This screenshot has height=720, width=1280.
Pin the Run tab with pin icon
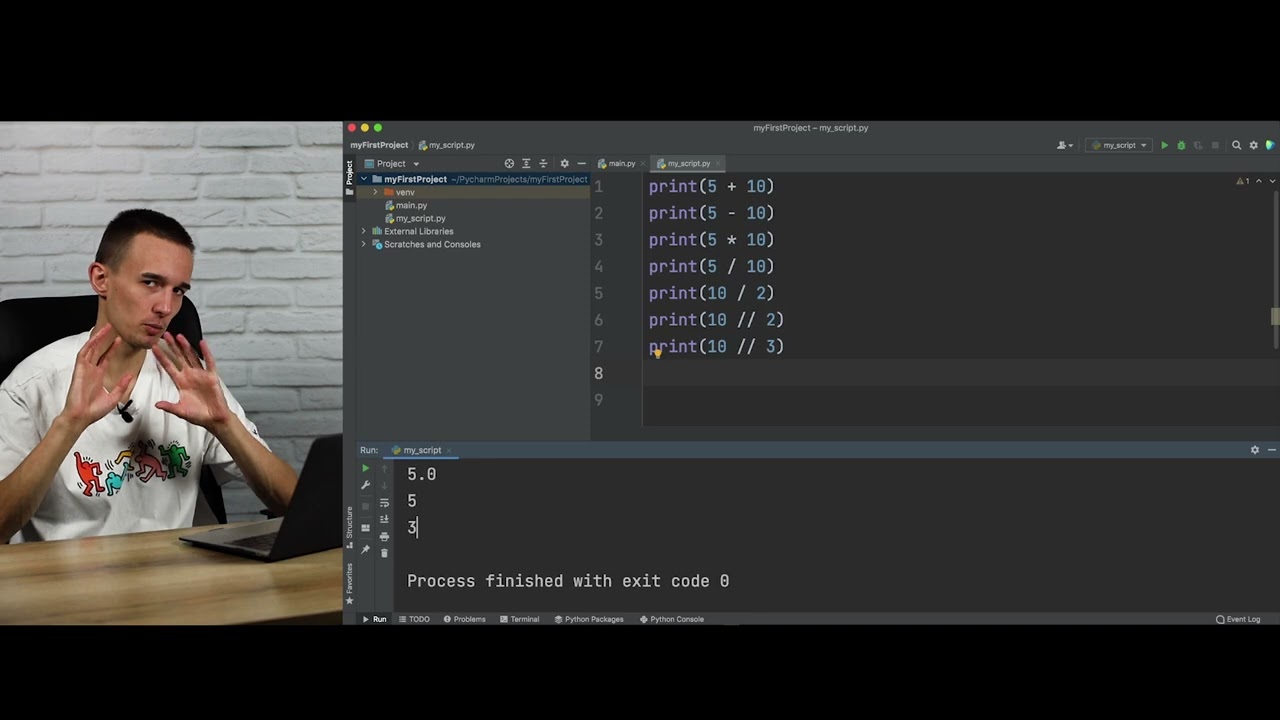click(x=365, y=550)
